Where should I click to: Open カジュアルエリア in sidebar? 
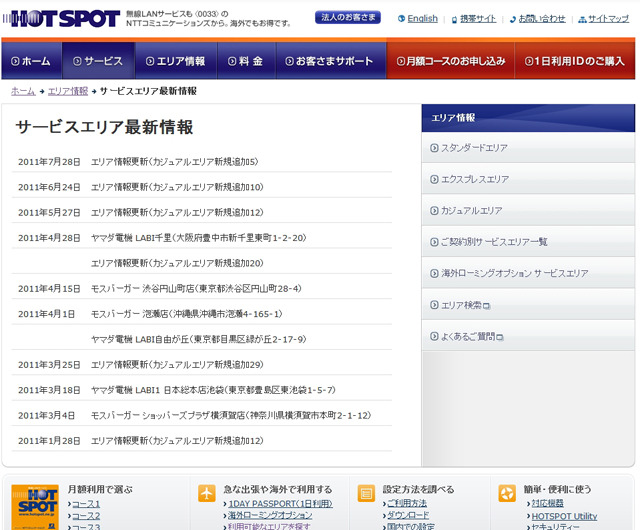528,210
